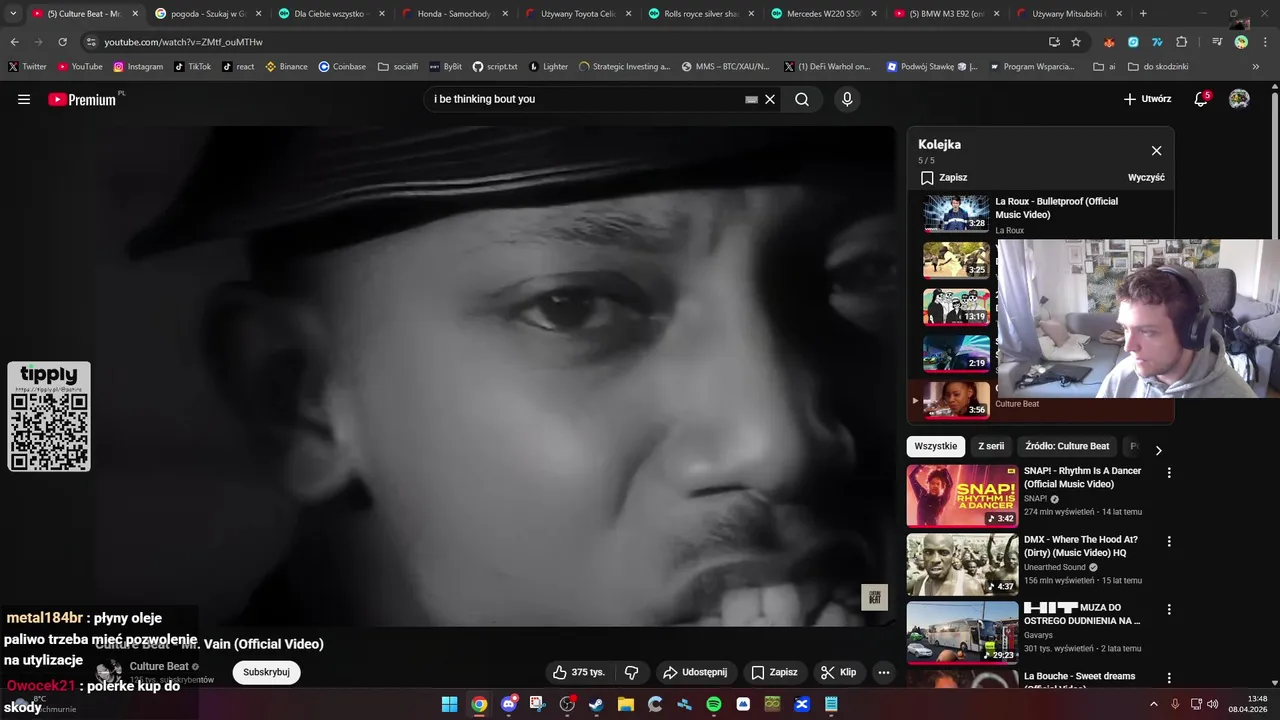This screenshot has height=720, width=1280.
Task: Click the magnifier search button
Action: 802,99
